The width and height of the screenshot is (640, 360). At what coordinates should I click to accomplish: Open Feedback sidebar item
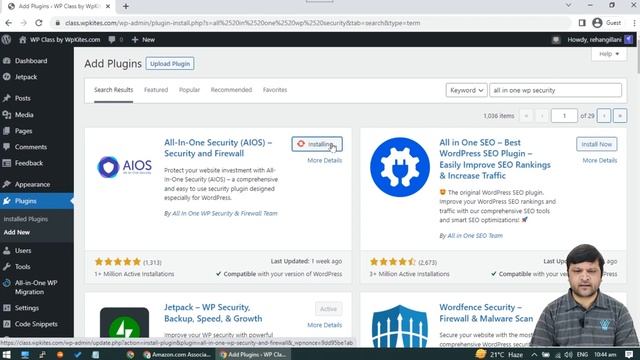point(29,163)
